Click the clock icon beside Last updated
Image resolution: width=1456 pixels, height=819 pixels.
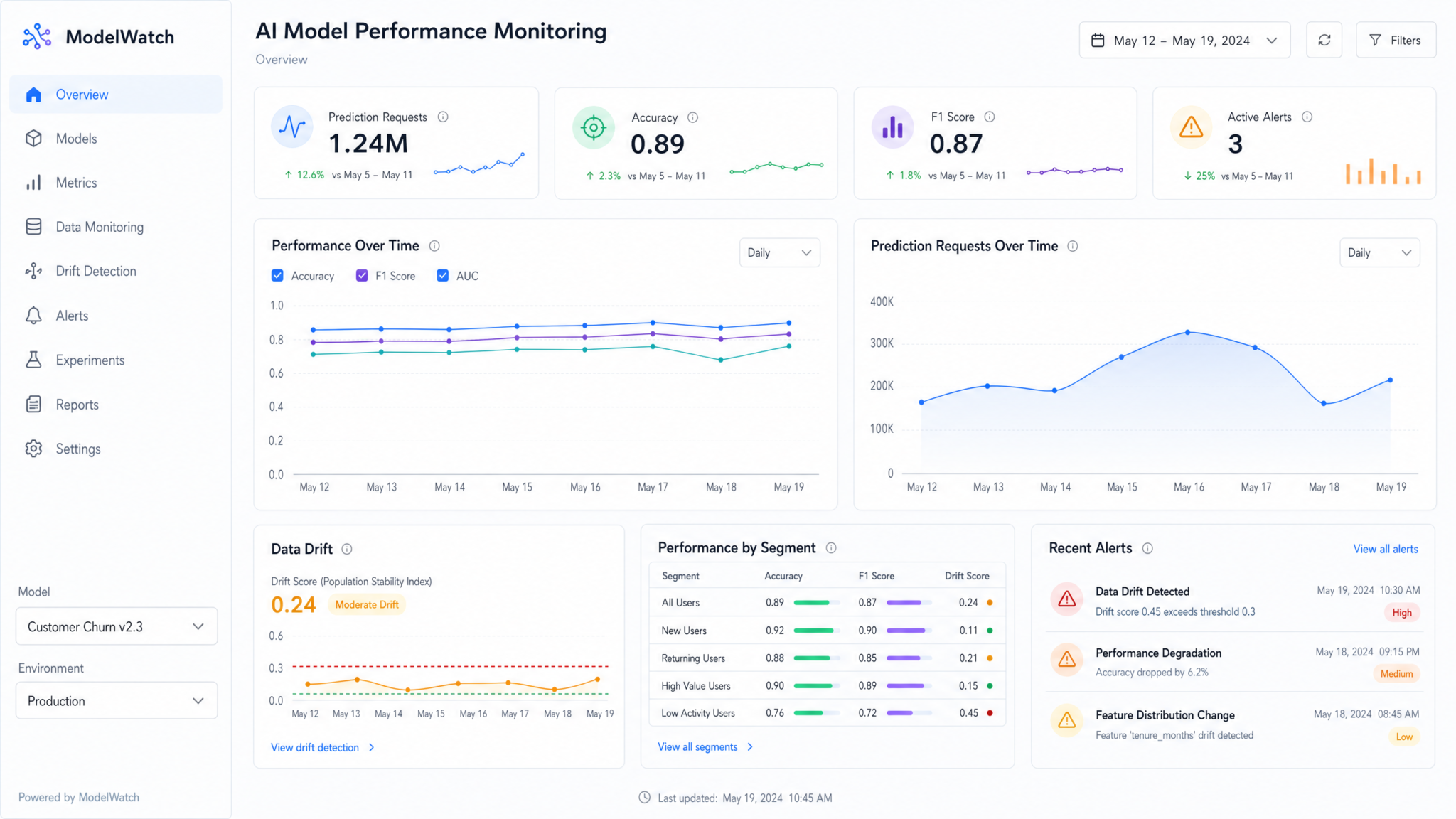(x=644, y=797)
